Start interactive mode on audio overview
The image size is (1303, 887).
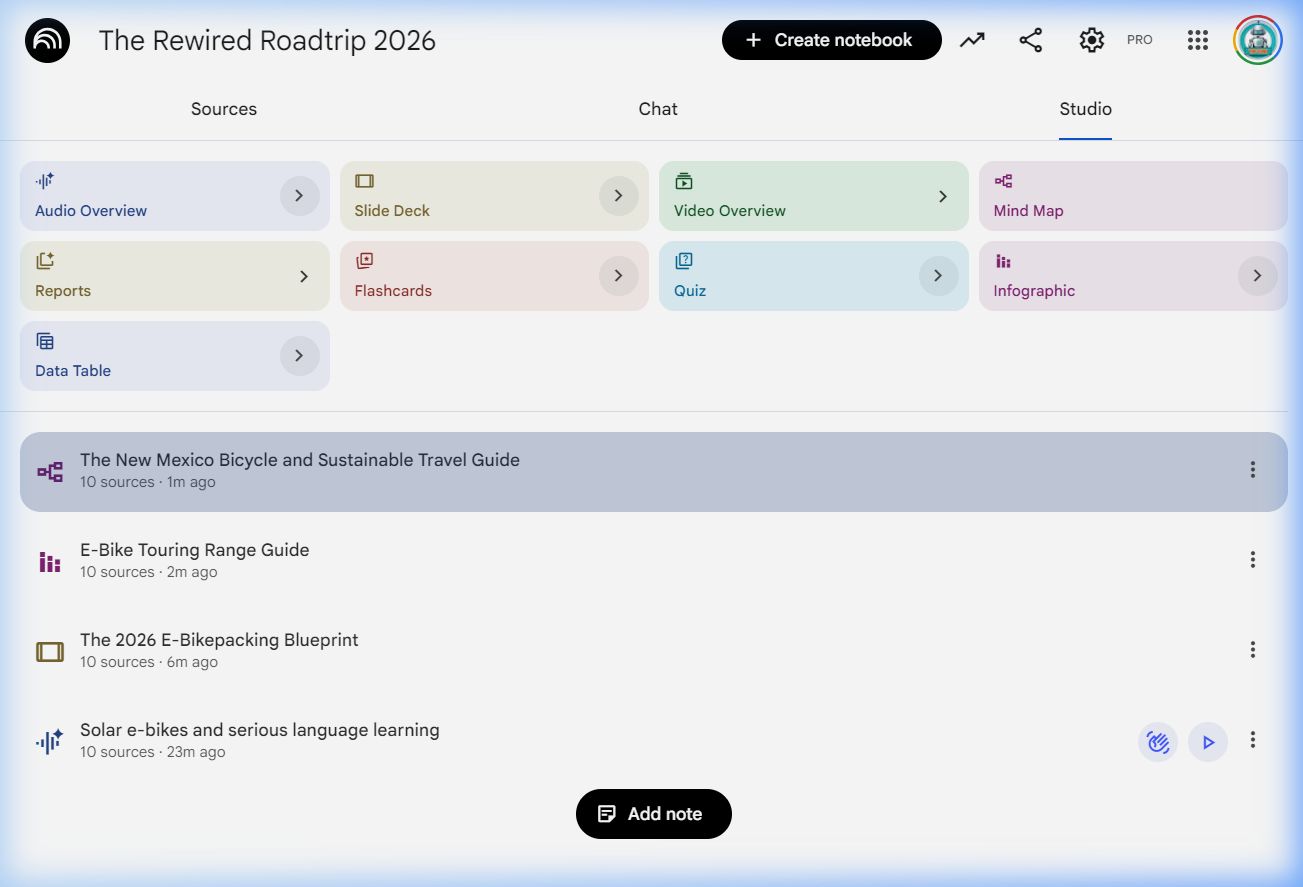(1157, 742)
